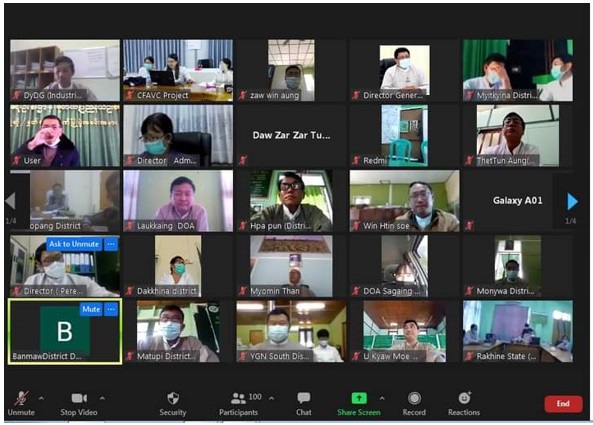
Task: Expand share options arrow beside Share Screen
Action: pyautogui.click(x=382, y=399)
